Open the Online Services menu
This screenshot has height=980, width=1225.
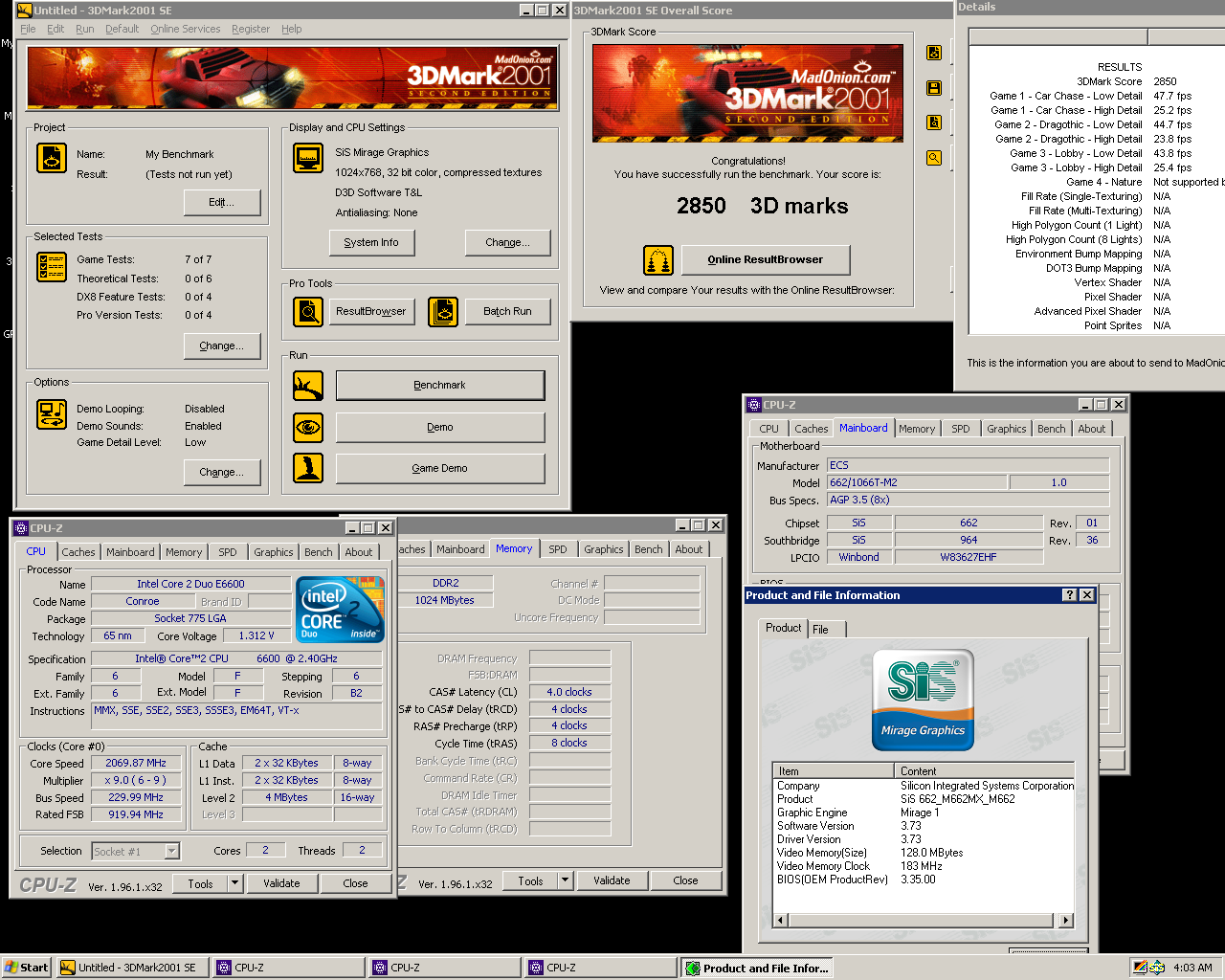click(186, 29)
